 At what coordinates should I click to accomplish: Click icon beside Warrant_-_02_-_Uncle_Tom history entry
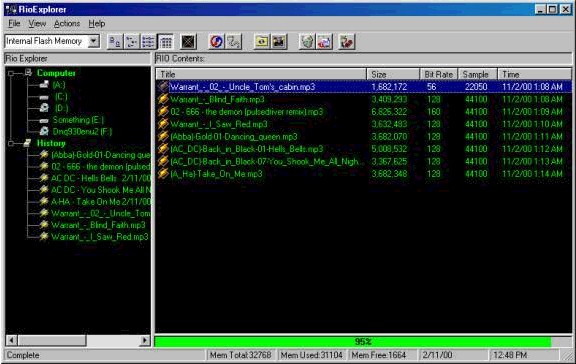[x=44, y=213]
